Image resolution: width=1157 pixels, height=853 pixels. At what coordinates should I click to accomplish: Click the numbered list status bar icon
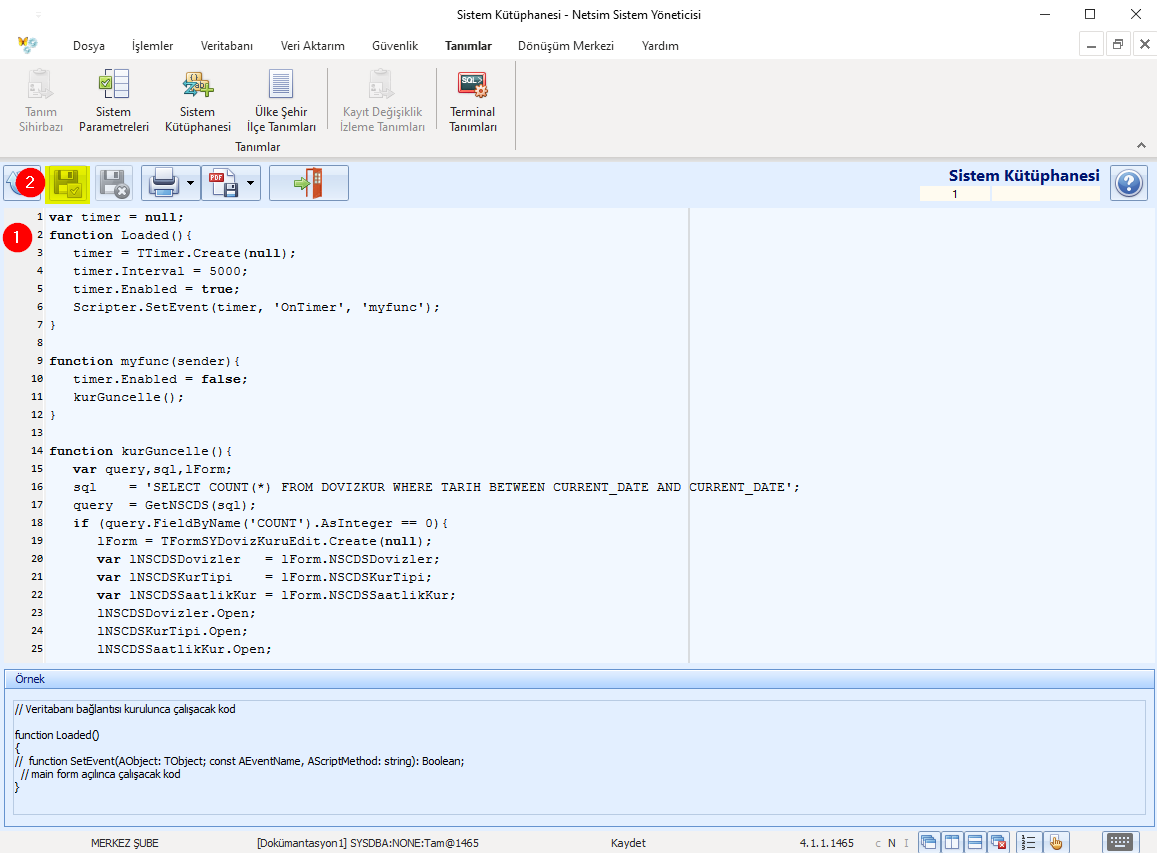click(x=1028, y=842)
